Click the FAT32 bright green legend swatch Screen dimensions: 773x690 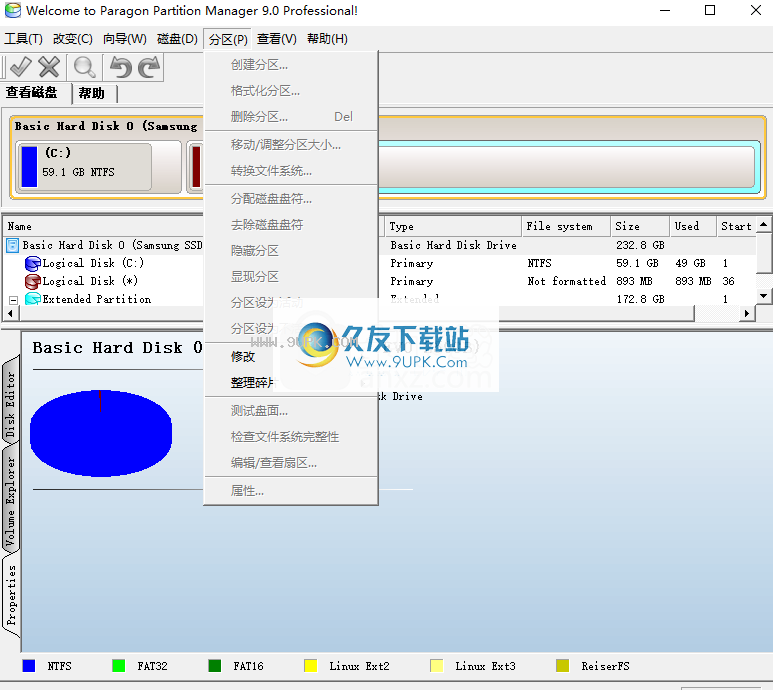click(118, 666)
